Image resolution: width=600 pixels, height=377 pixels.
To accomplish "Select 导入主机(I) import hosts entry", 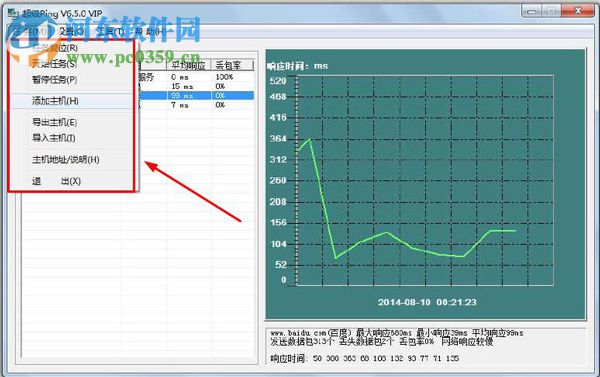I will 54,138.
